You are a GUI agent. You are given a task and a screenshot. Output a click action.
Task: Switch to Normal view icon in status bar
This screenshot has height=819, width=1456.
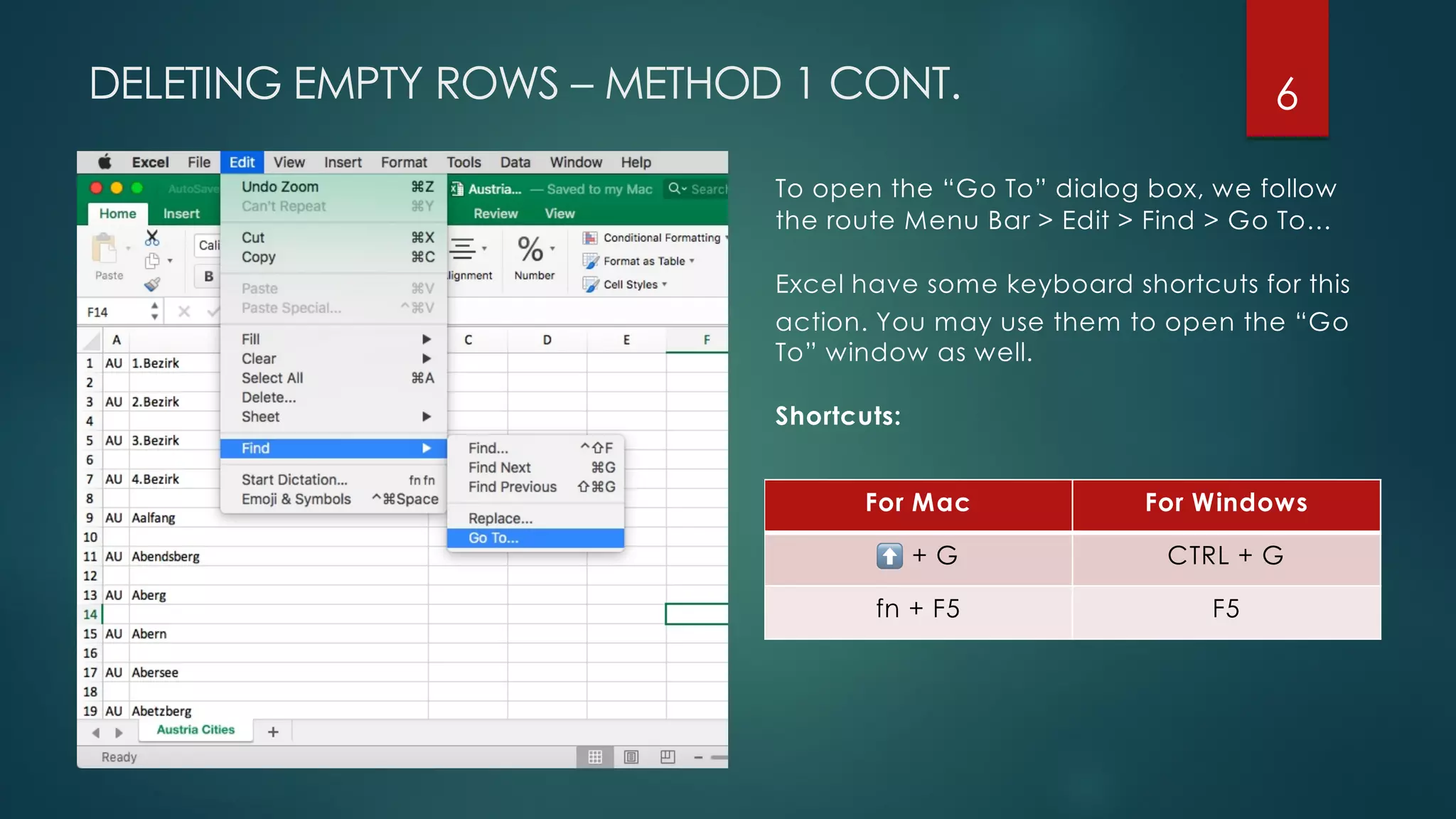(x=595, y=757)
